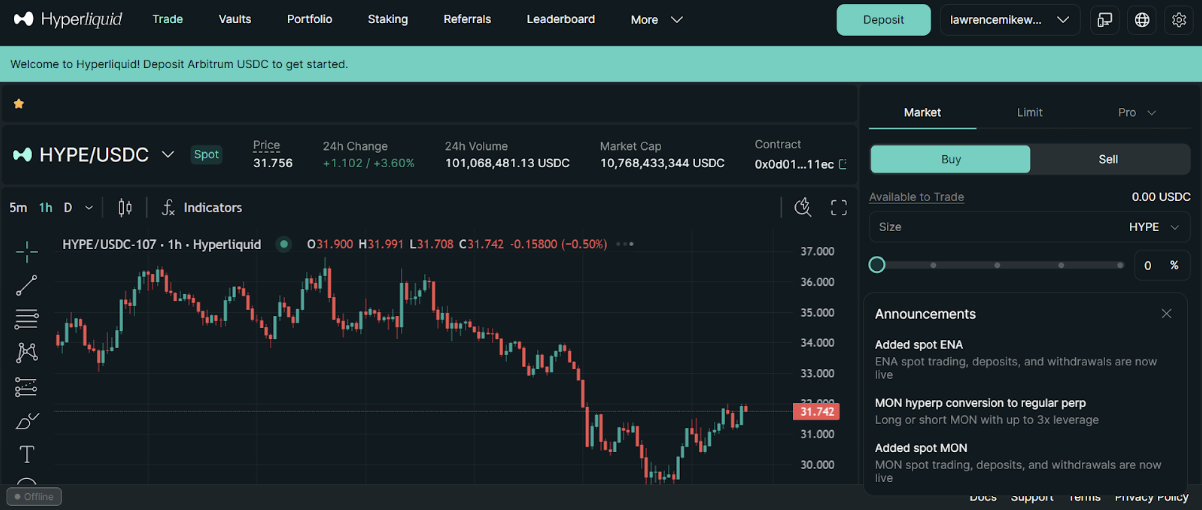Open the contract address external link icon
The width and height of the screenshot is (1202, 510).
pos(843,164)
